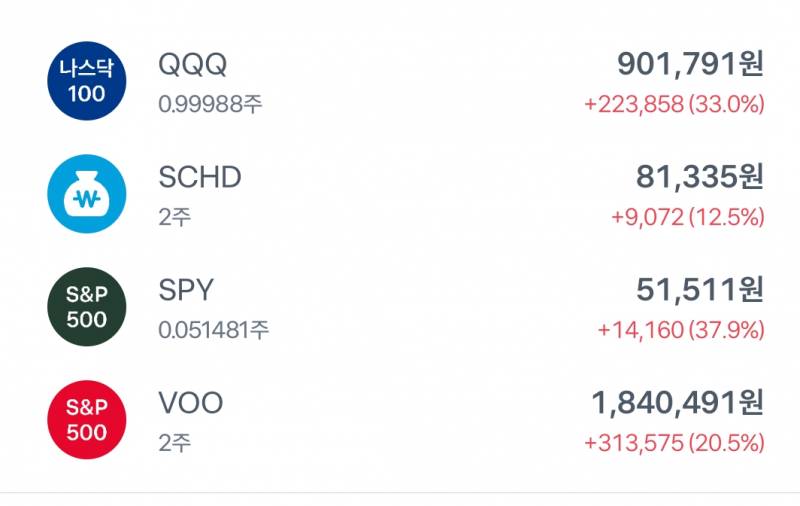Tap QQQ share count 0.99988주
The width and height of the screenshot is (800, 506).
point(210,103)
